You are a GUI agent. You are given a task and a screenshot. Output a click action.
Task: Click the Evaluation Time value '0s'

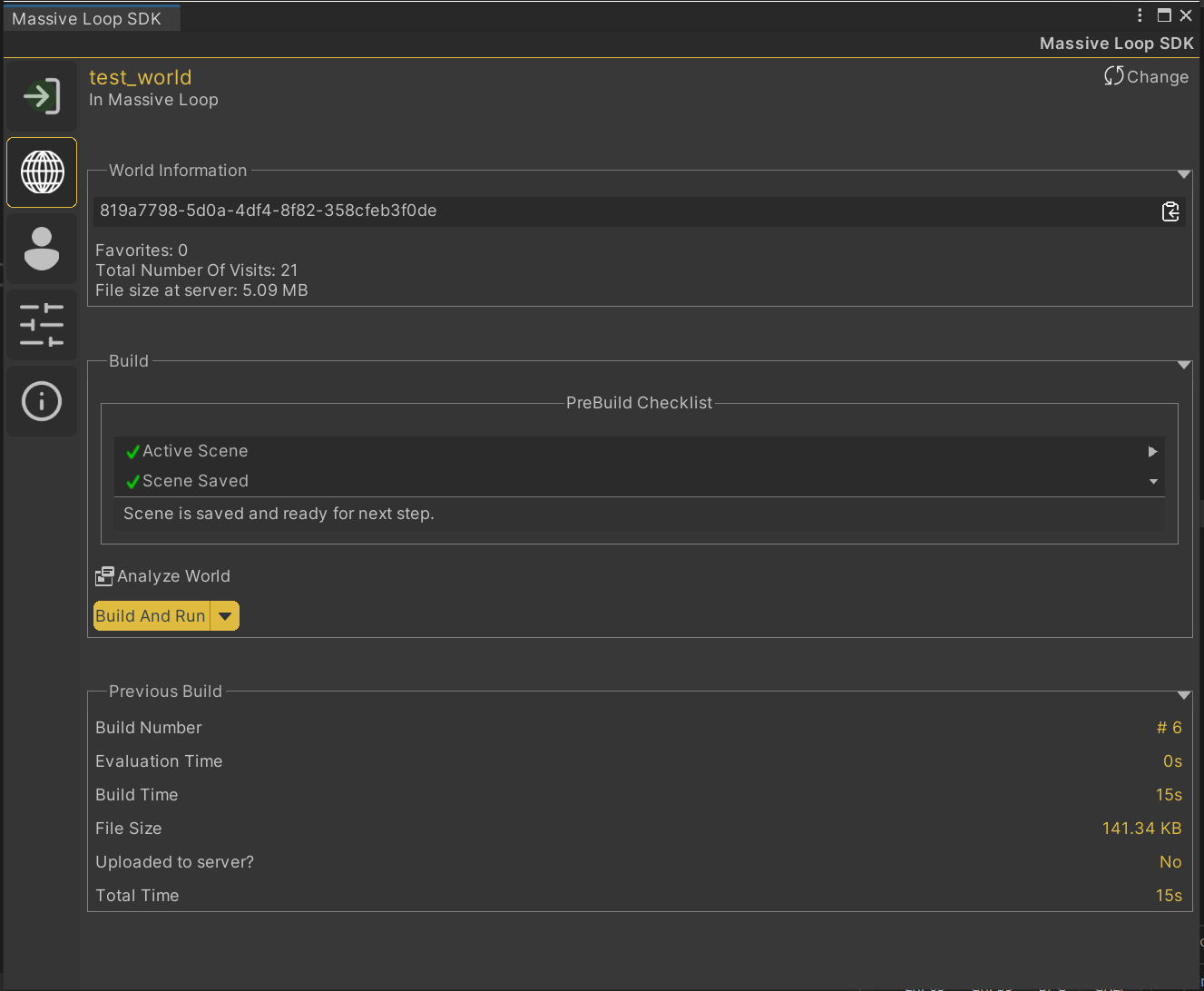tap(1173, 761)
